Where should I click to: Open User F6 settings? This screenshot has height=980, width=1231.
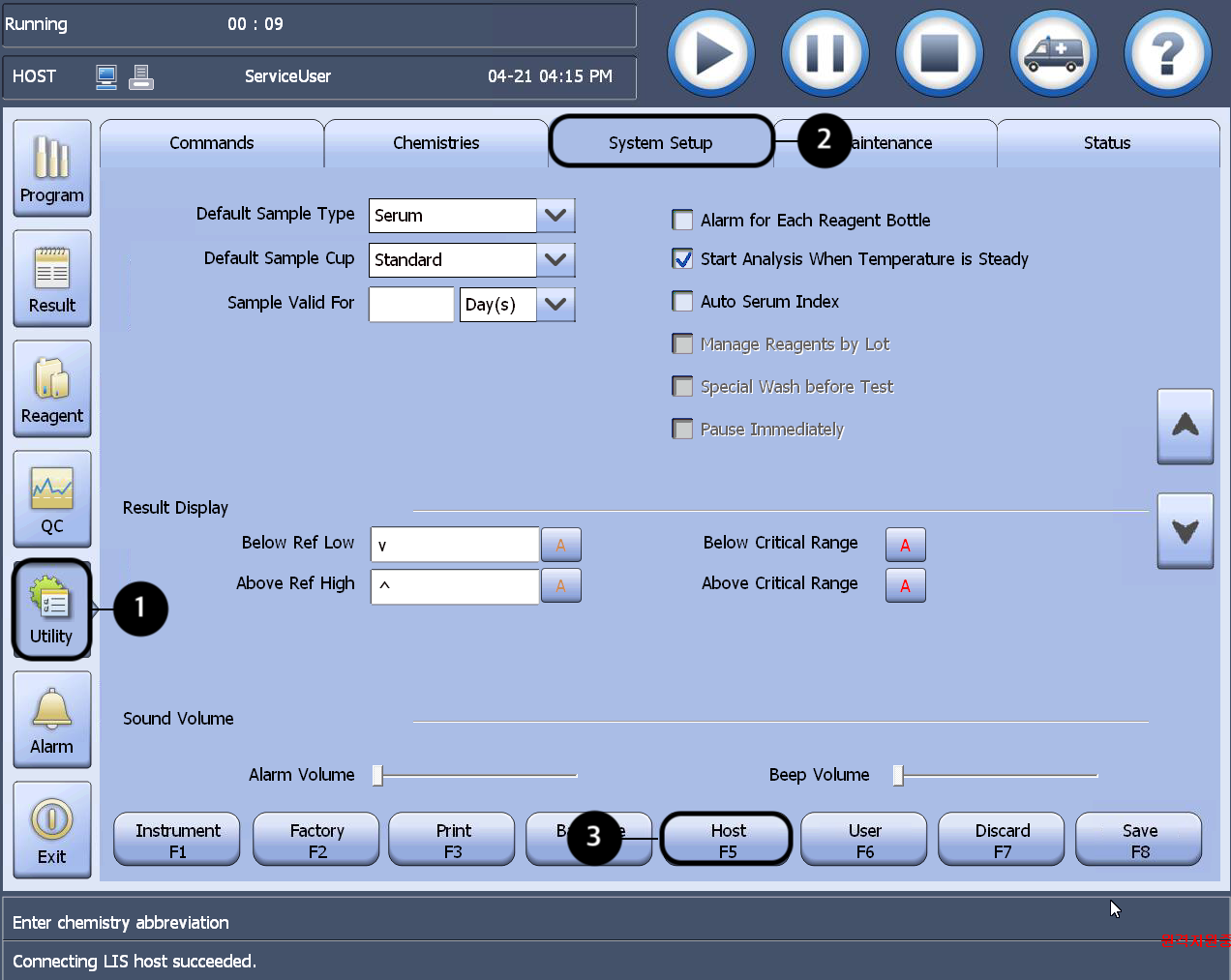(x=864, y=840)
